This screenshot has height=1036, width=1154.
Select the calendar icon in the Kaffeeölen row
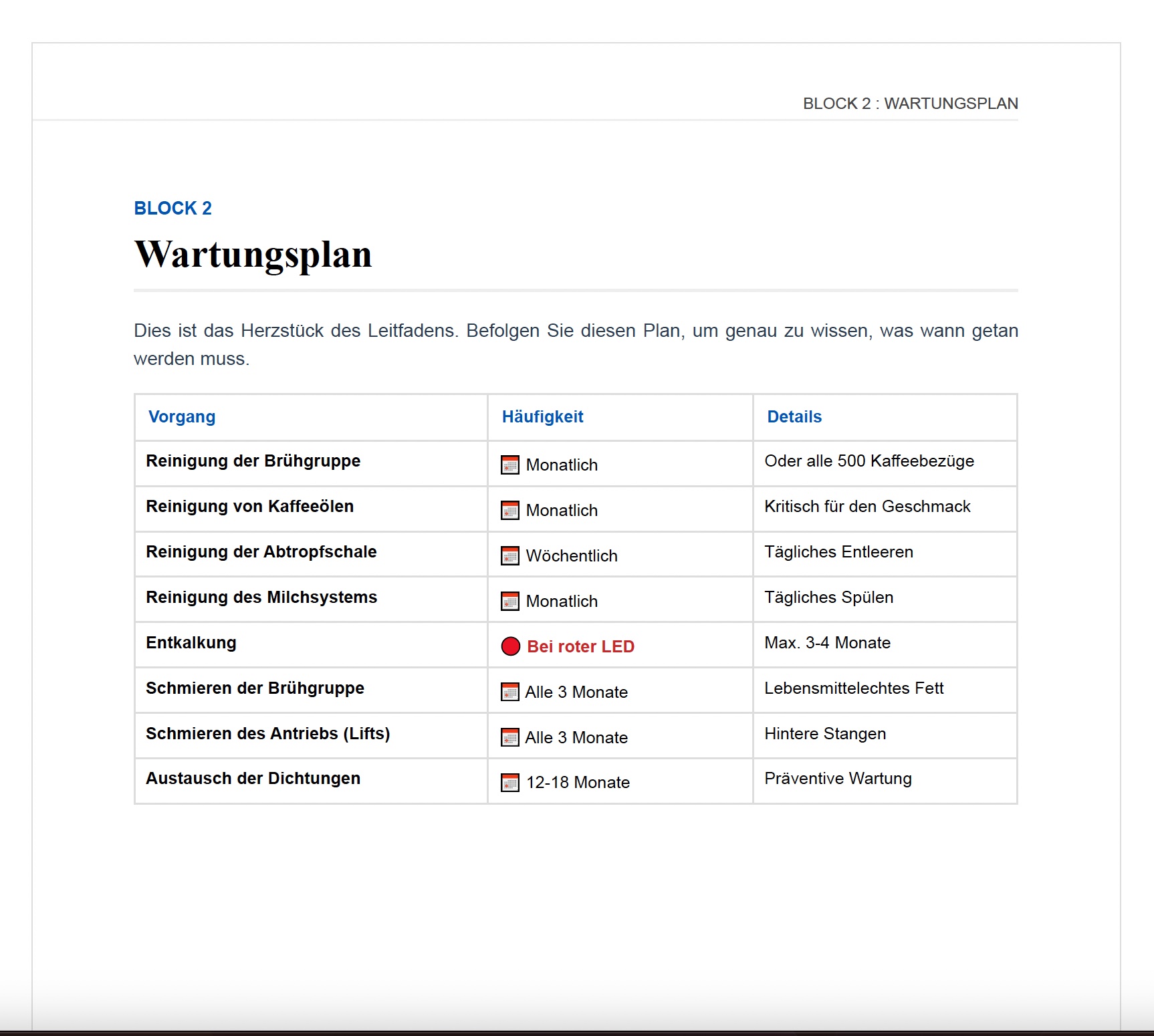(509, 510)
